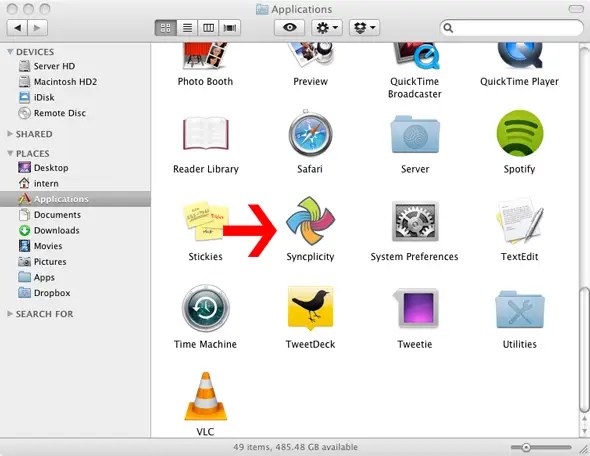Screen dimensions: 590x456
Task: Open Downloads in the sidebar
Action: click(x=75, y=230)
